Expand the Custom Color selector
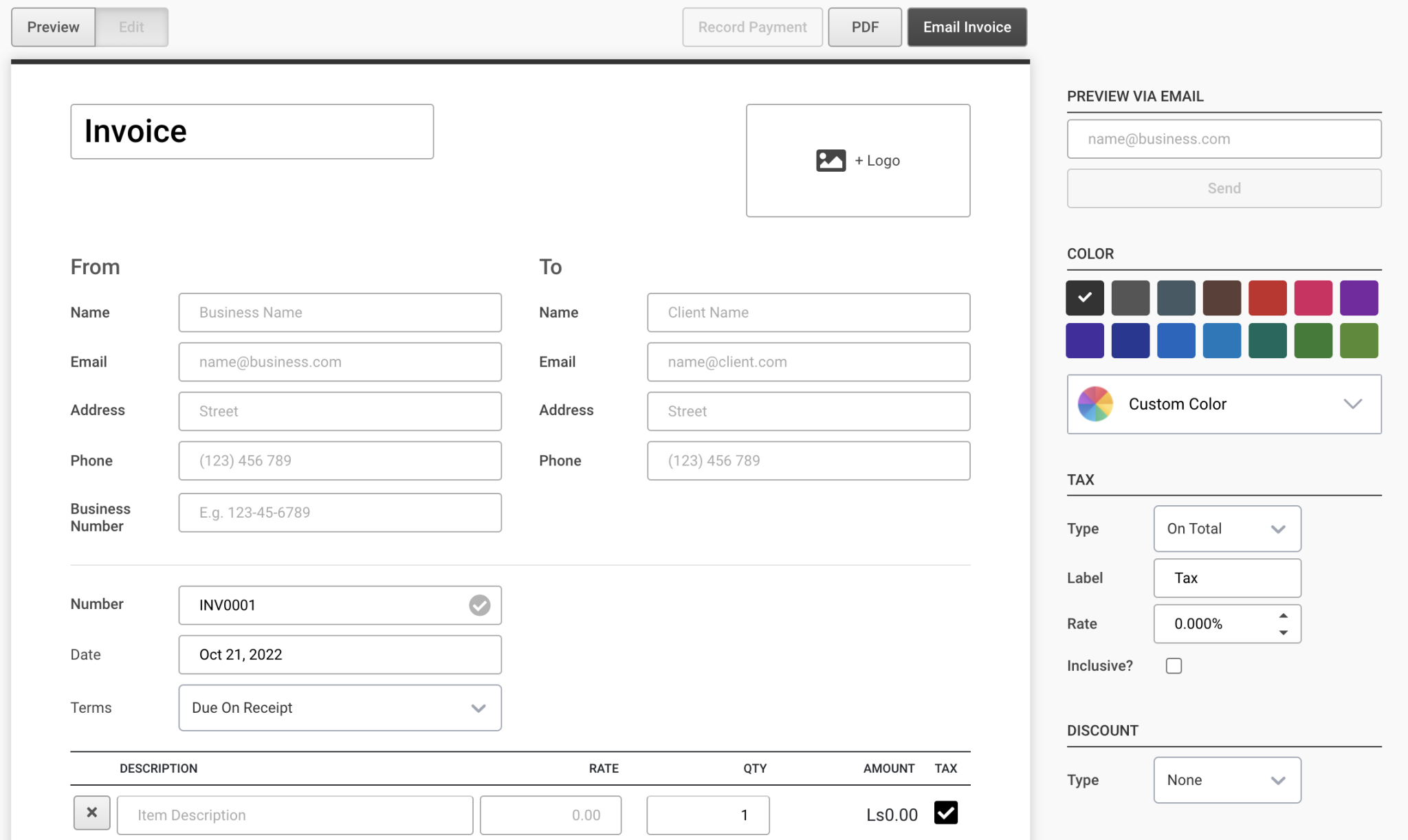This screenshot has height=840, width=1408. click(x=1224, y=404)
